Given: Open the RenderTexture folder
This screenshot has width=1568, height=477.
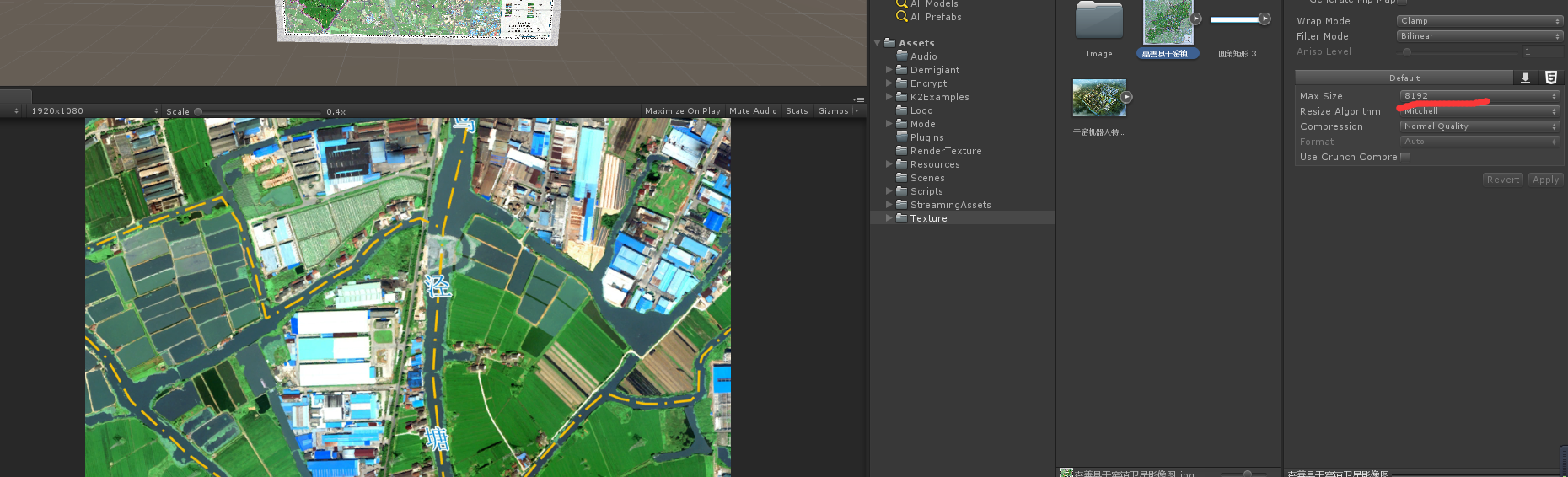Looking at the screenshot, I should (946, 151).
